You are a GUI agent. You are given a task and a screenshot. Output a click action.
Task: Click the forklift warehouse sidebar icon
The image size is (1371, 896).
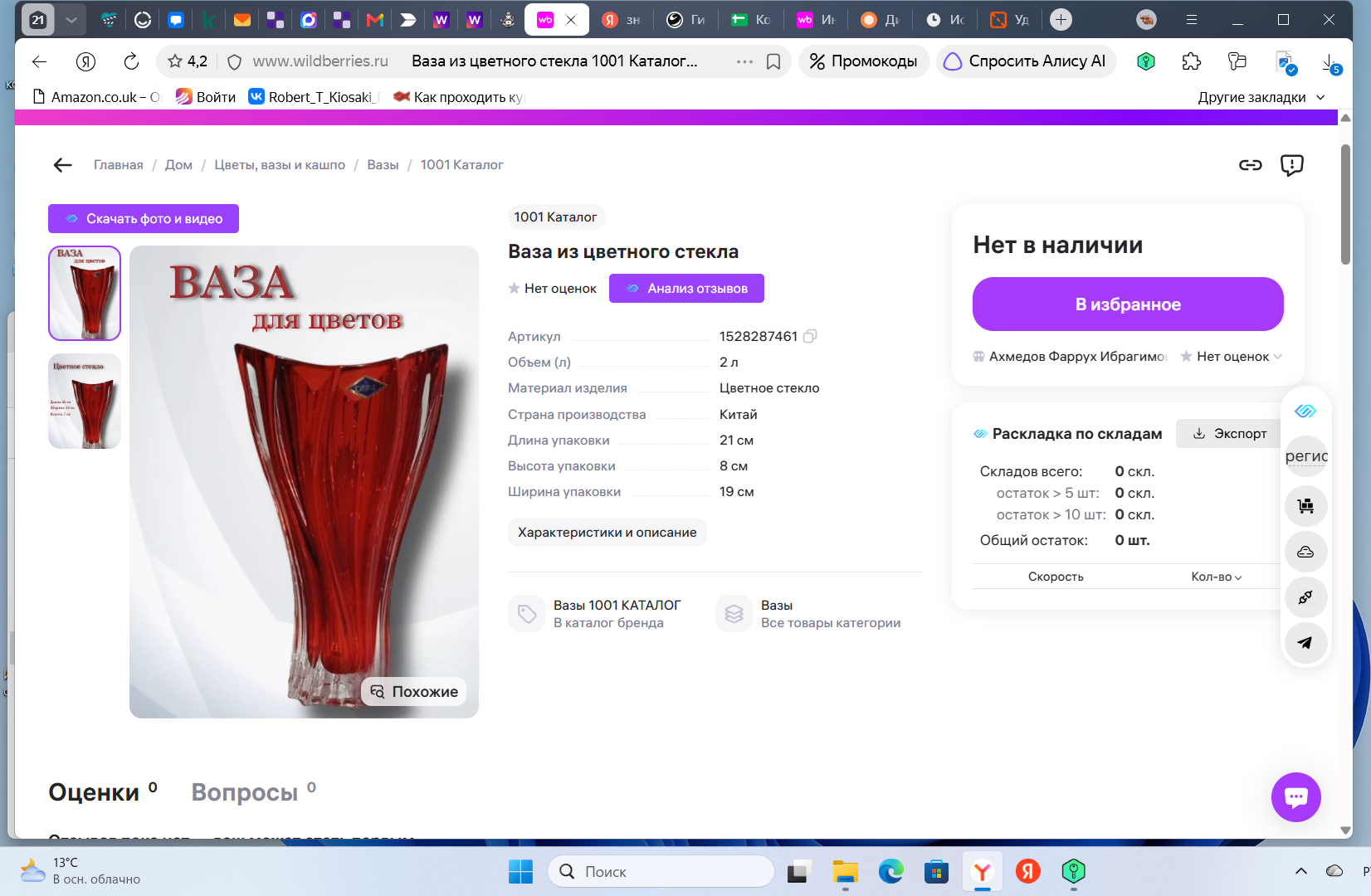(x=1305, y=505)
